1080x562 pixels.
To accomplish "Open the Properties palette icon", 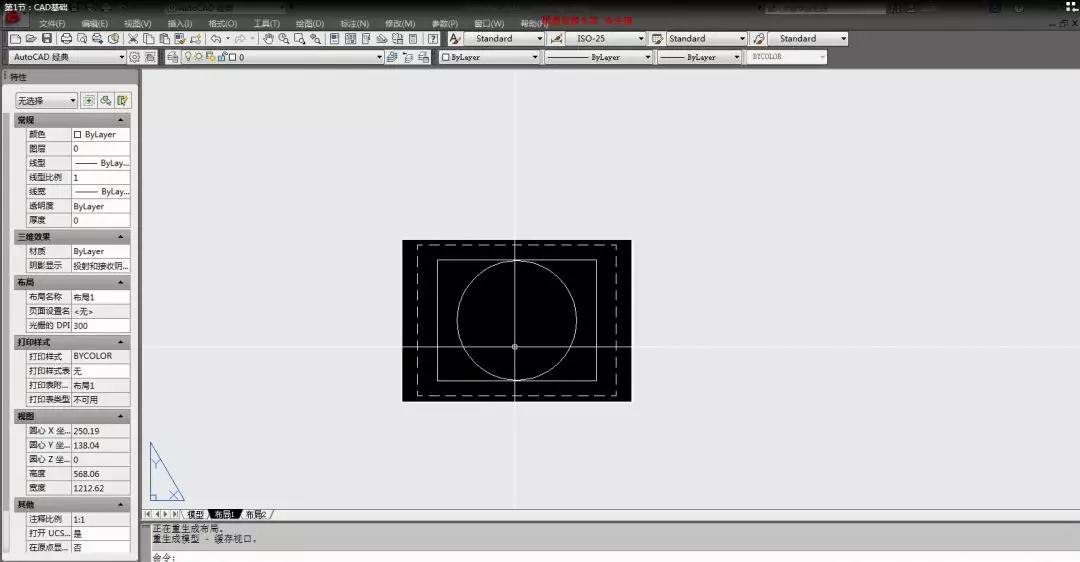I will pyautogui.click(x=335, y=39).
